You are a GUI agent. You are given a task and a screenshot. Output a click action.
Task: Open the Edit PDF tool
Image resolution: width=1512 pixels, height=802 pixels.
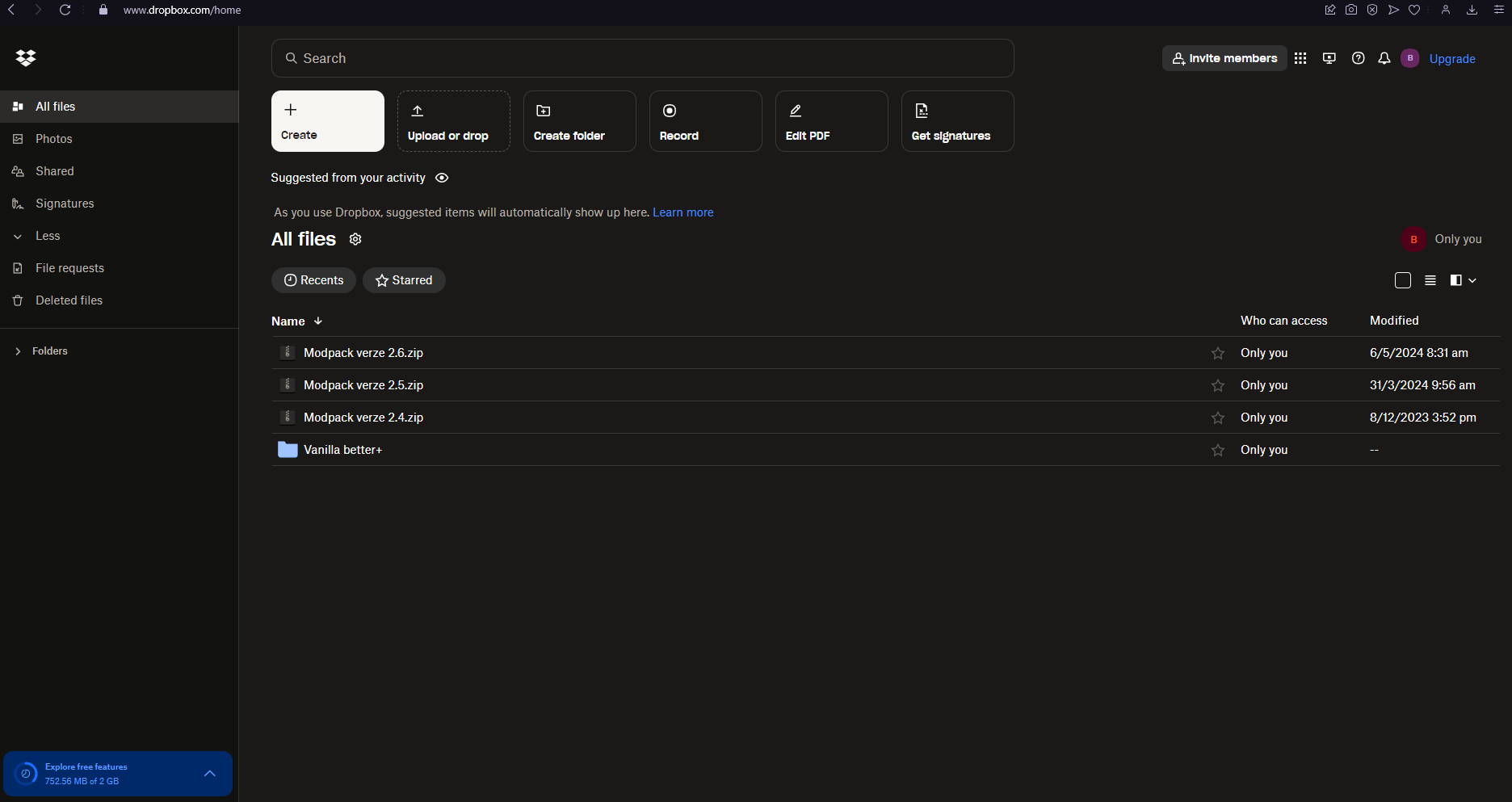[x=831, y=121]
